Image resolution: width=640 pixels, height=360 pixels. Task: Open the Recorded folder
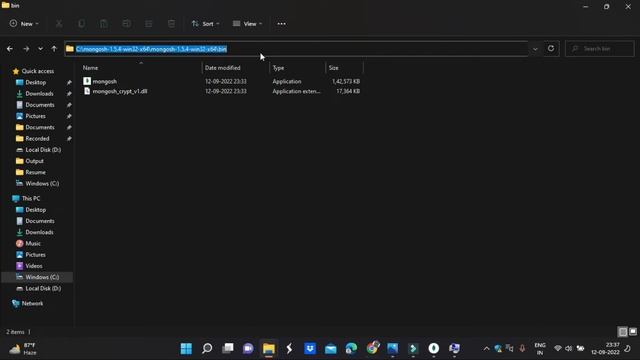[x=37, y=138]
